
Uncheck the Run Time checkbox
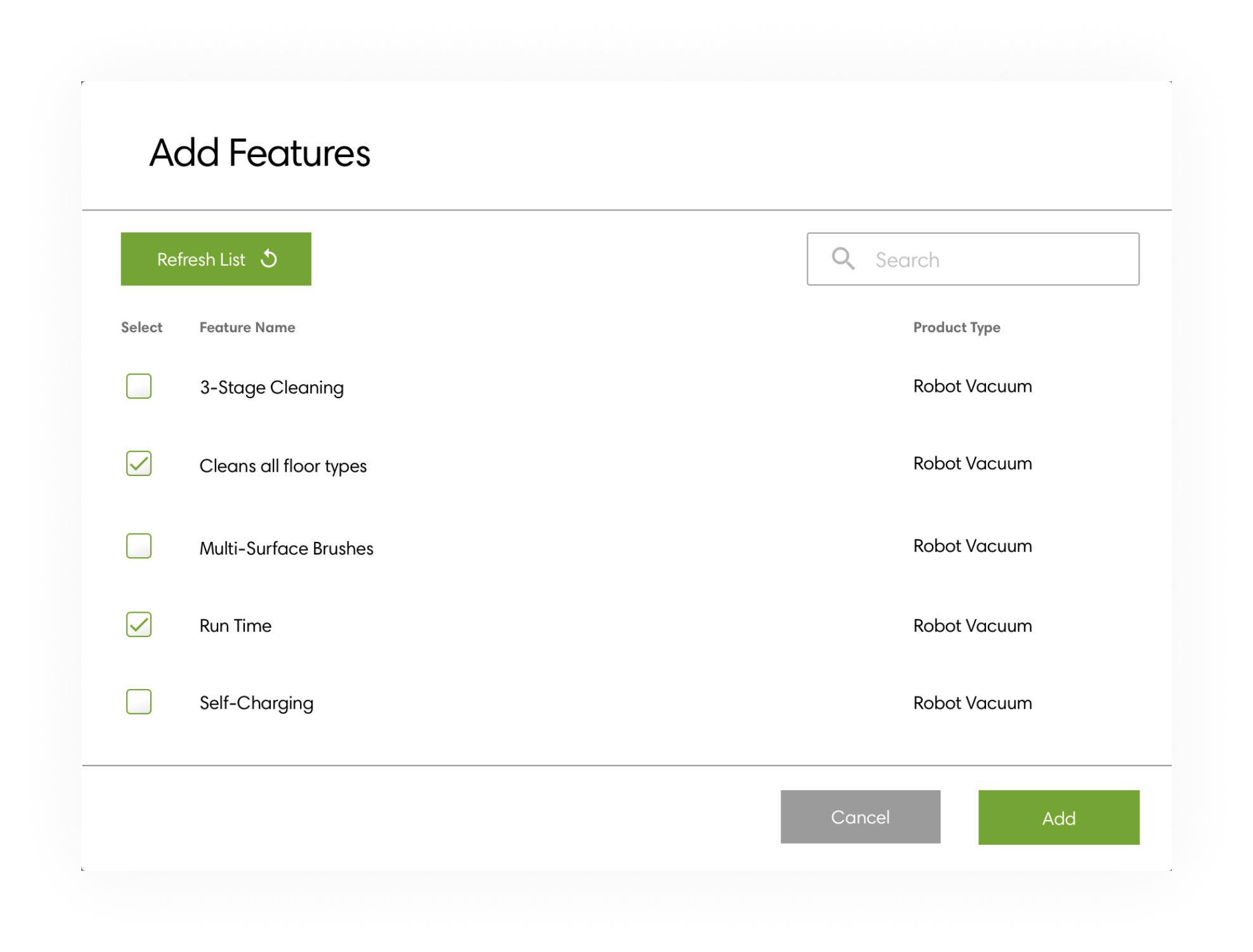point(139,624)
